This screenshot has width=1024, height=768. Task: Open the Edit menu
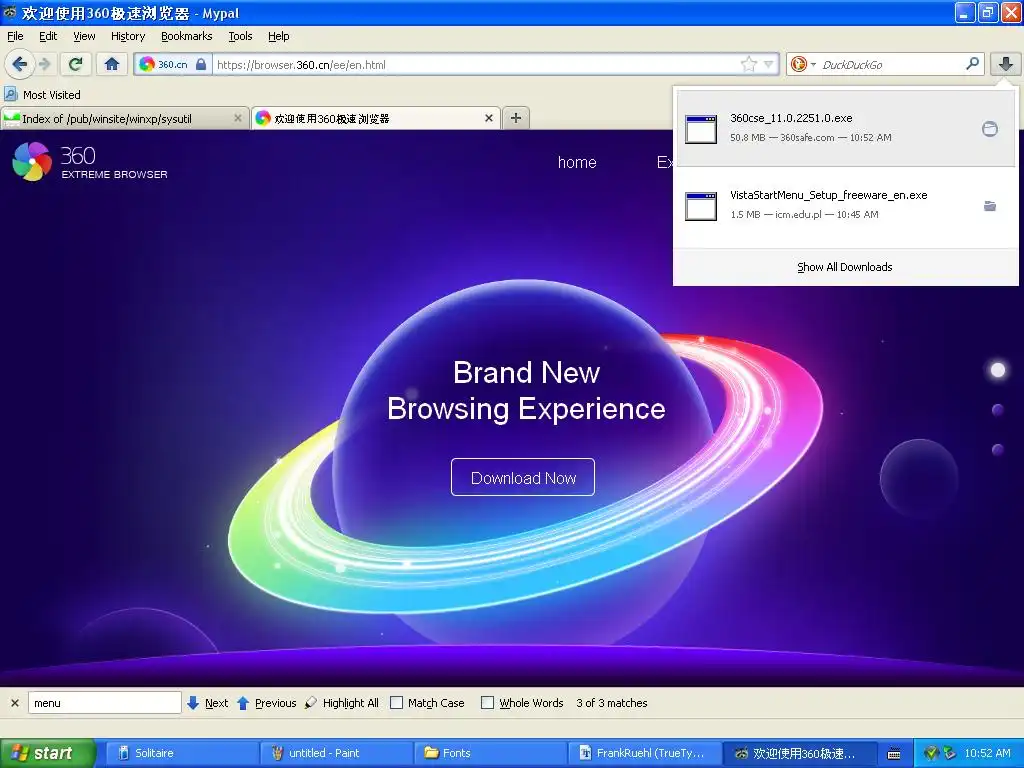tap(48, 36)
